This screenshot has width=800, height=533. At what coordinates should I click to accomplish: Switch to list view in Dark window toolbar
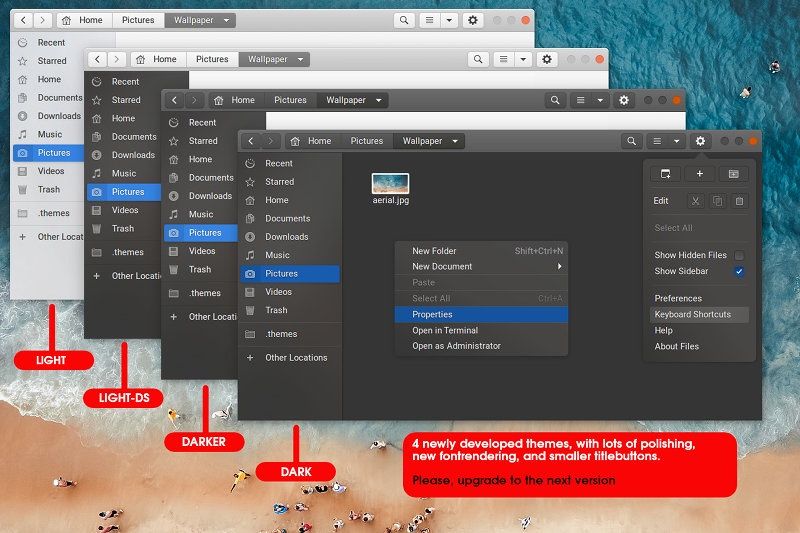tap(657, 141)
